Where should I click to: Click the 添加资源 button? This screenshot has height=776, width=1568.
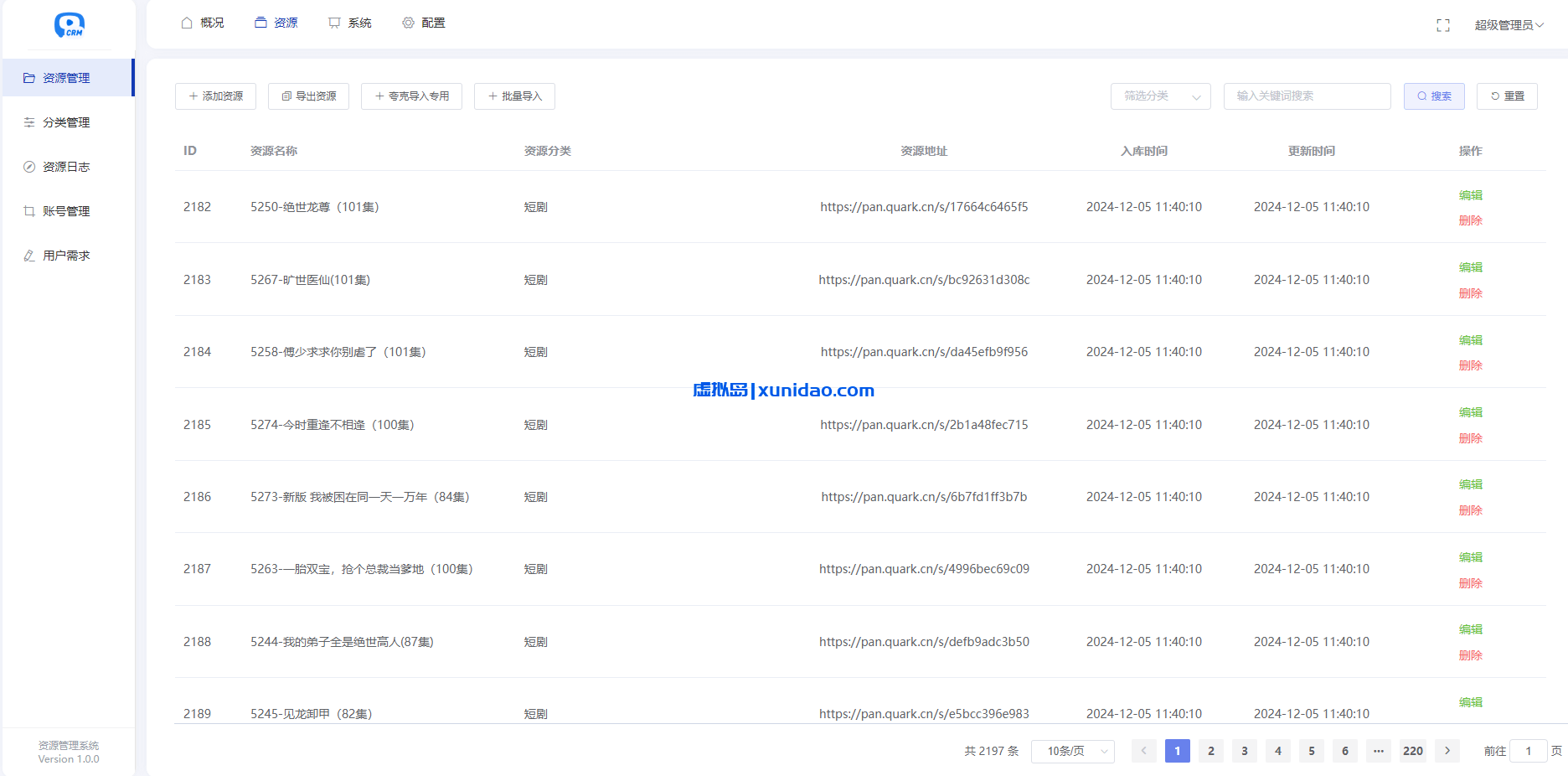[x=215, y=96]
